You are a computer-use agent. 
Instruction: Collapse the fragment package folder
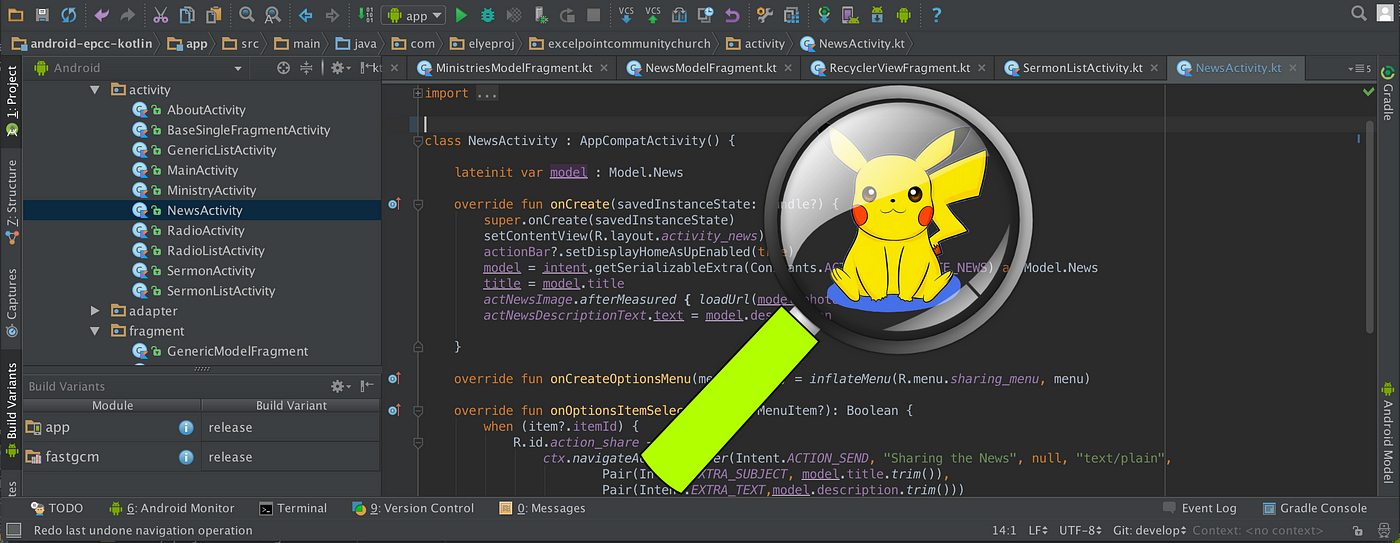click(95, 331)
